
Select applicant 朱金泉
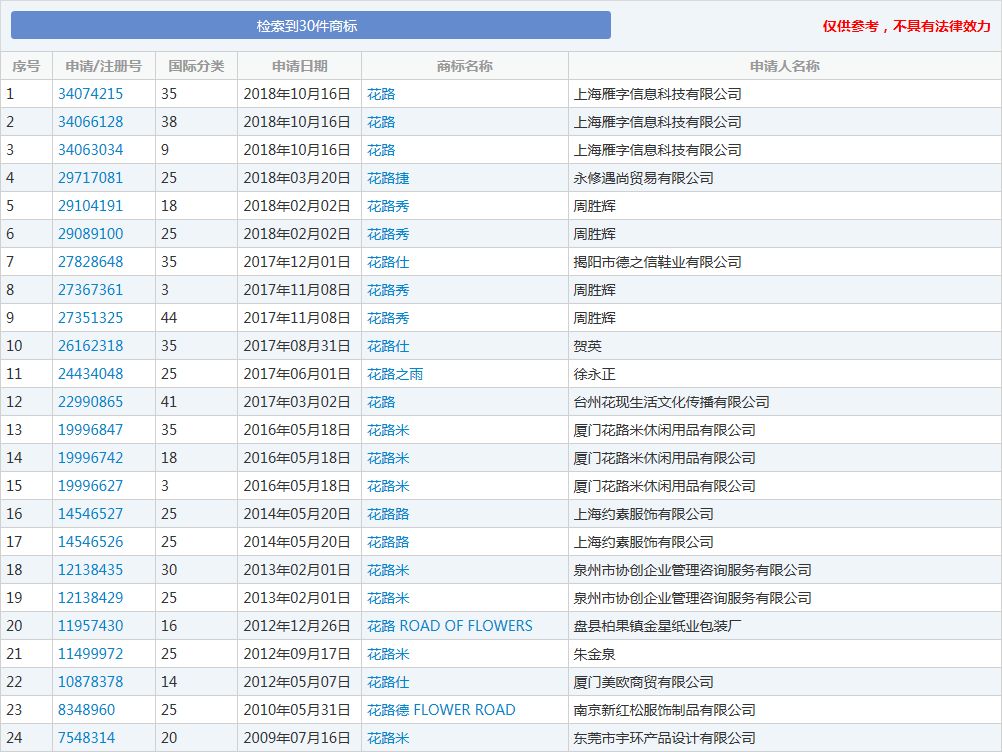(x=594, y=654)
